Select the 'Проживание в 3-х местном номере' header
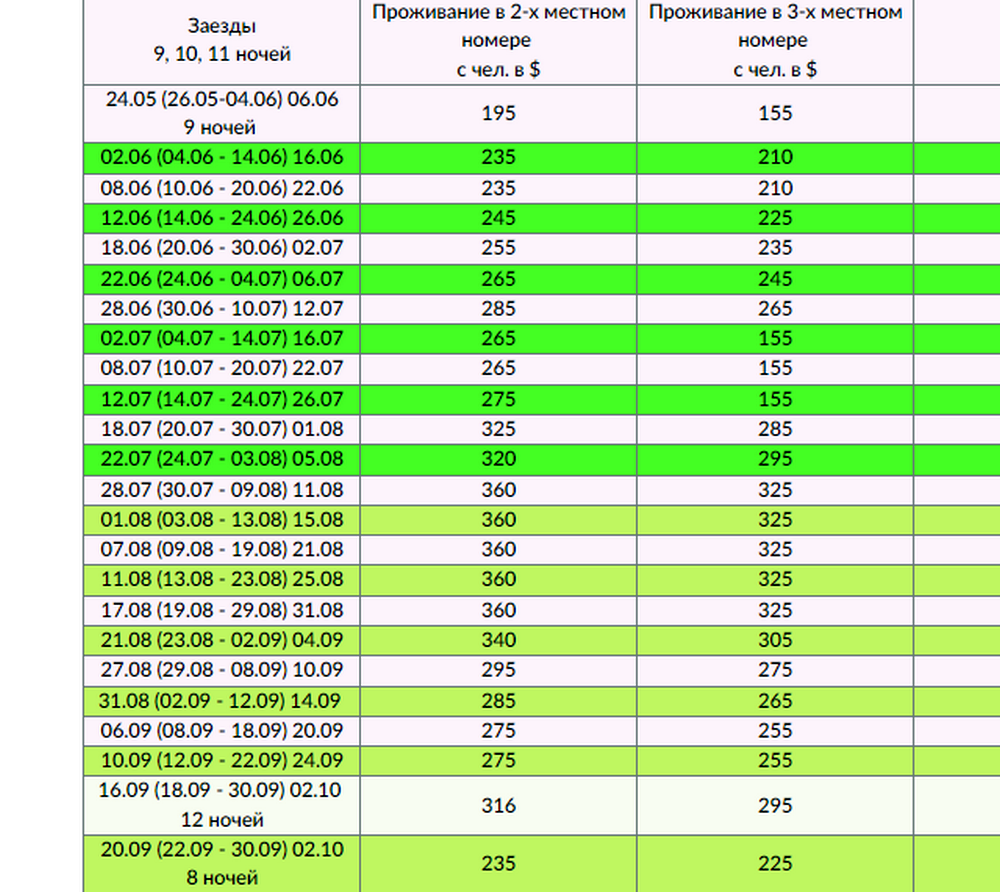This screenshot has height=892, width=1000. [x=775, y=40]
